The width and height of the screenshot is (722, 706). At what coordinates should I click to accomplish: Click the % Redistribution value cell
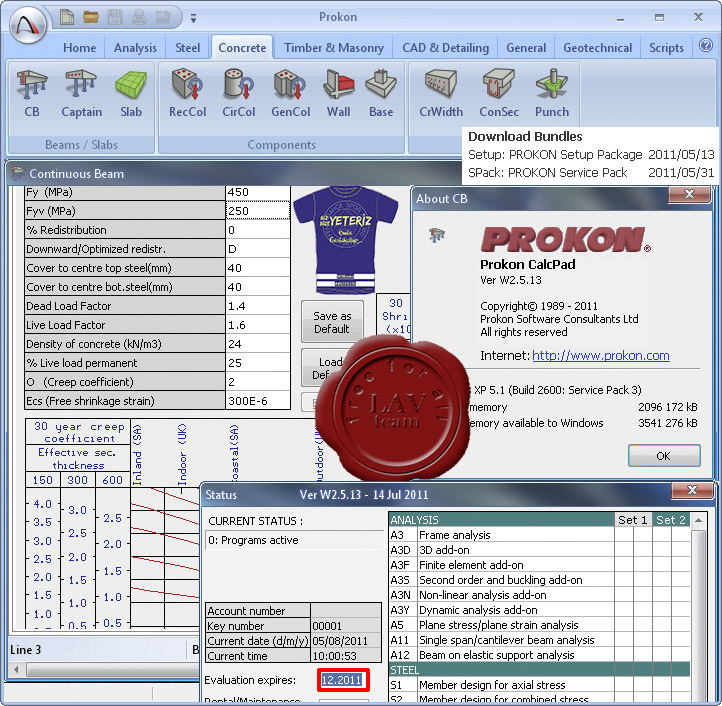258,230
